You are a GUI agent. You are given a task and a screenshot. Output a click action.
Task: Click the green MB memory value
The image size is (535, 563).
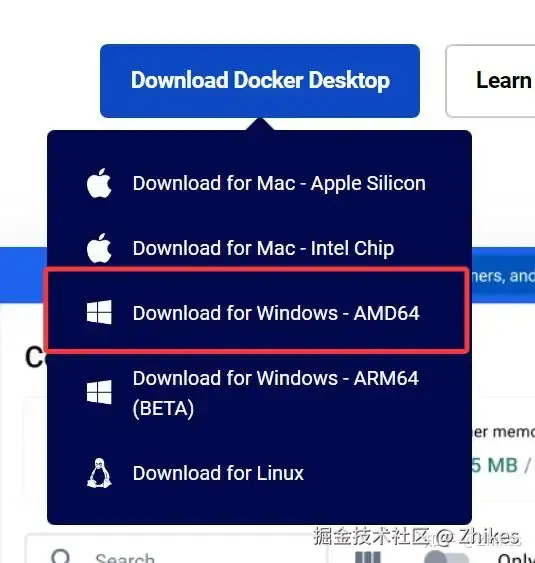point(495,465)
